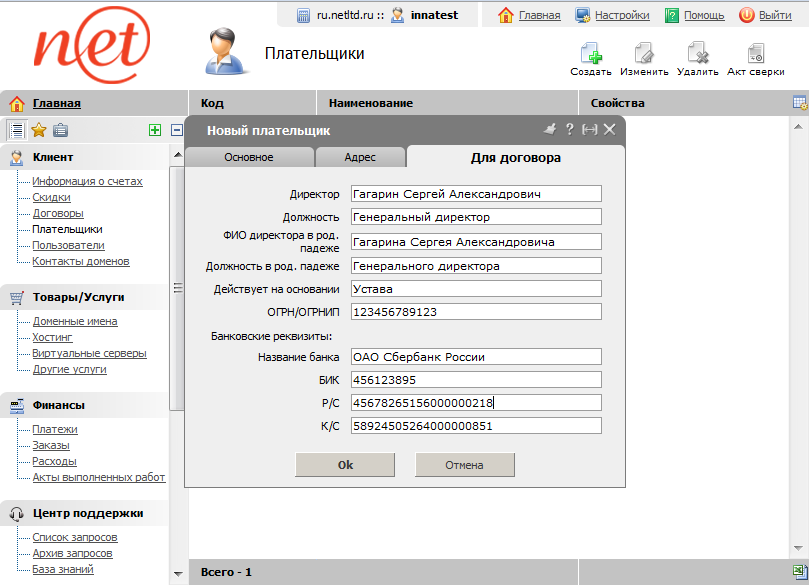Image resolution: width=809 pixels, height=585 pixels.
Task: Open the Акт сверки report icon
Action: tap(755, 54)
